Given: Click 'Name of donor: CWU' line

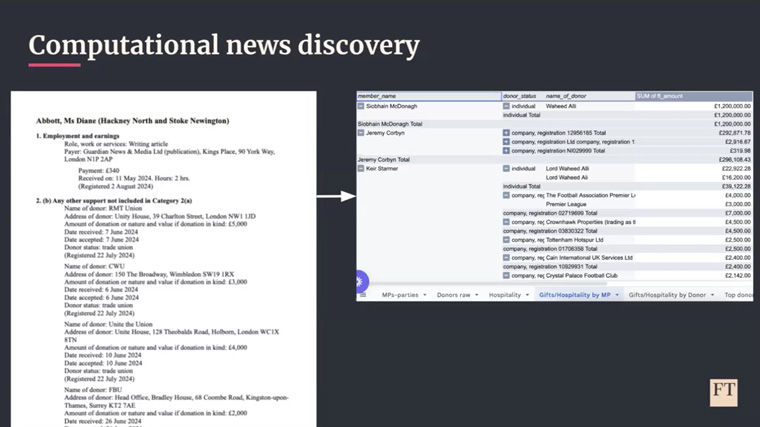Looking at the screenshot, I should tap(95, 266).
